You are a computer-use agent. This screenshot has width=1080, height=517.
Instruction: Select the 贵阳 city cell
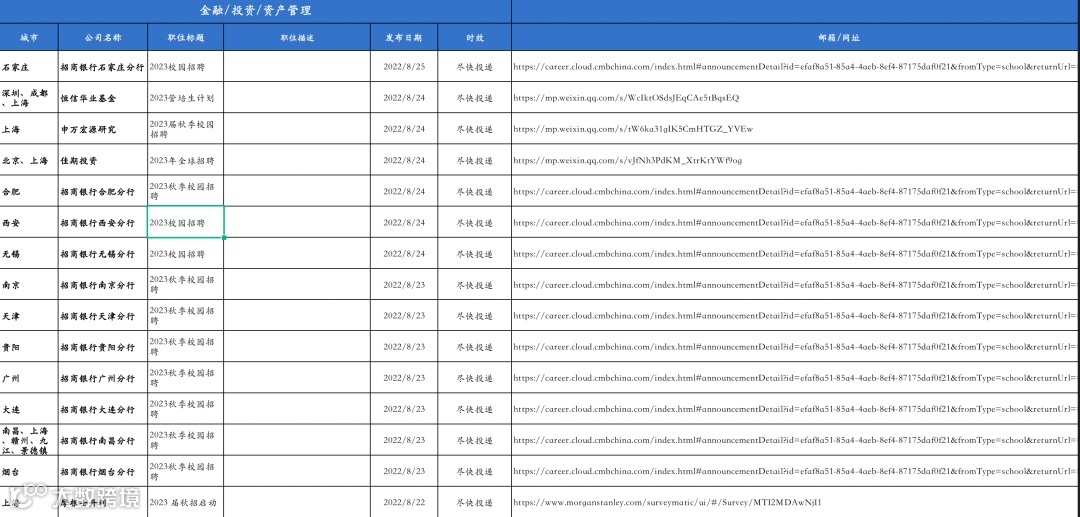point(29,347)
